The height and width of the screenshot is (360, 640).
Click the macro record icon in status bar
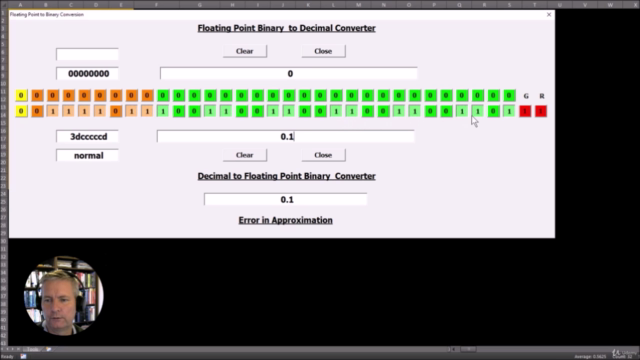click(x=23, y=357)
